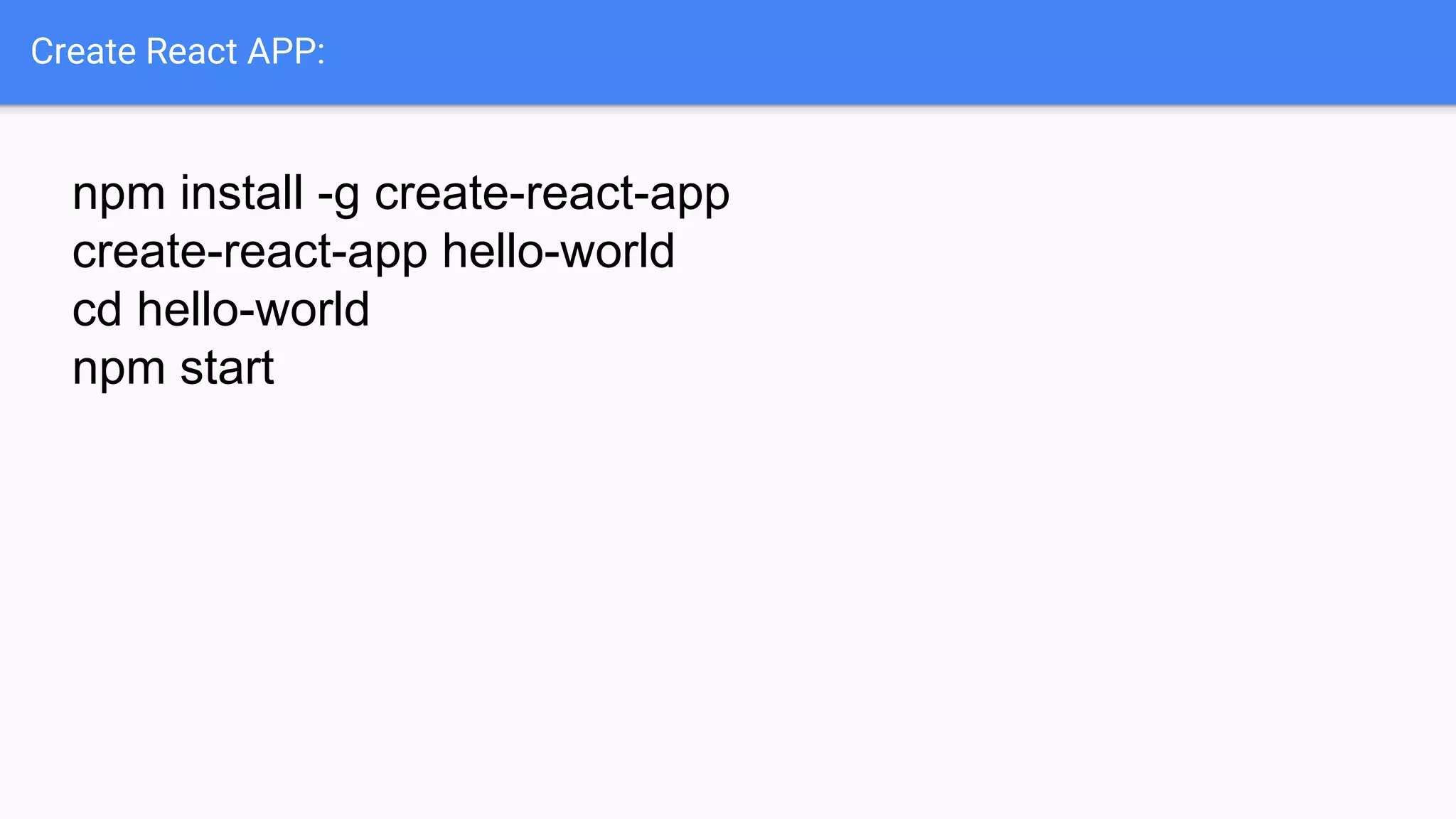This screenshot has width=1456, height=819.
Task: Click the word 'start' on last line
Action: tap(227, 368)
